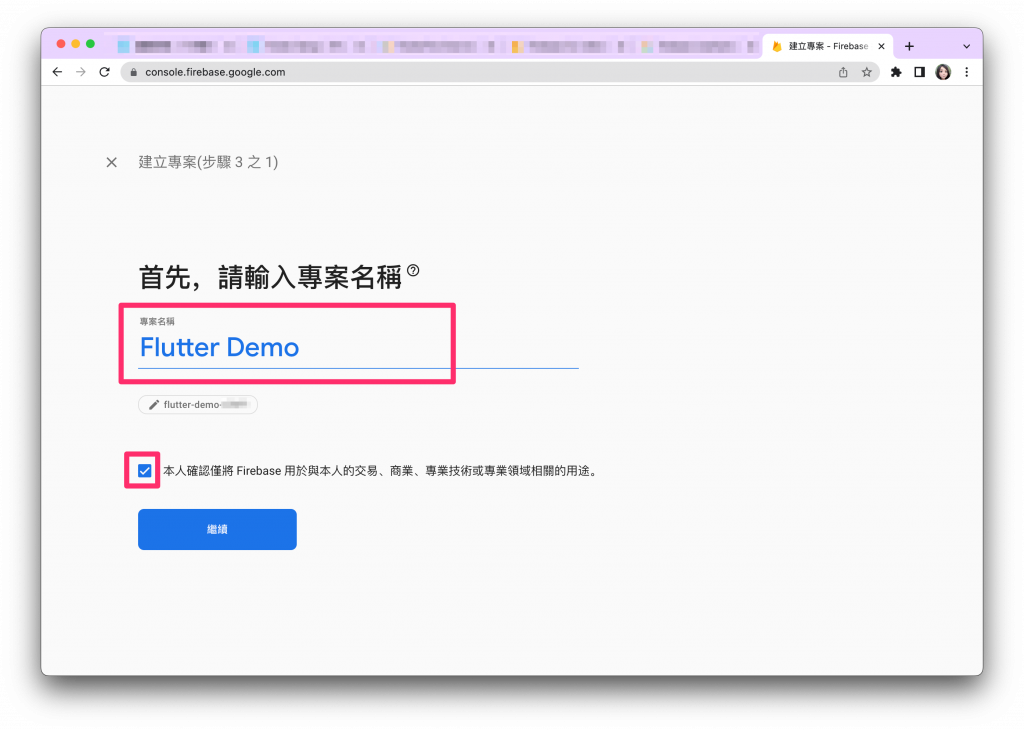Click the Flutter Demo project name field

(358, 347)
